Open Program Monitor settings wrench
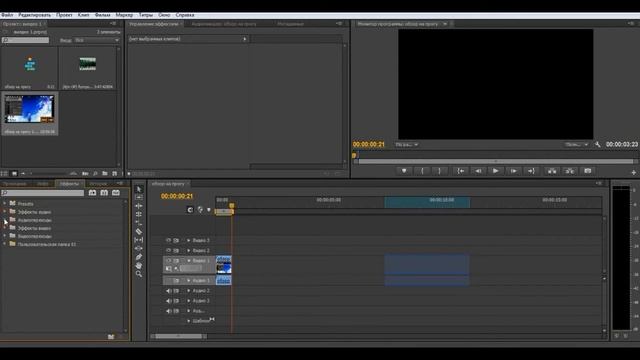This screenshot has width=640, height=360. [598, 144]
